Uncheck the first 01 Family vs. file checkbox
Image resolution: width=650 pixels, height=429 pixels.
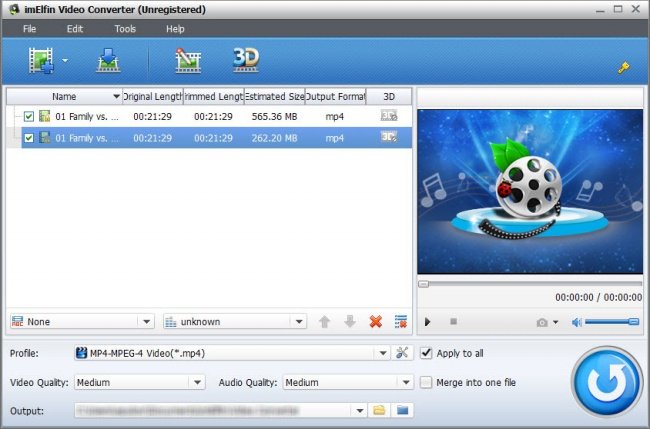point(29,116)
